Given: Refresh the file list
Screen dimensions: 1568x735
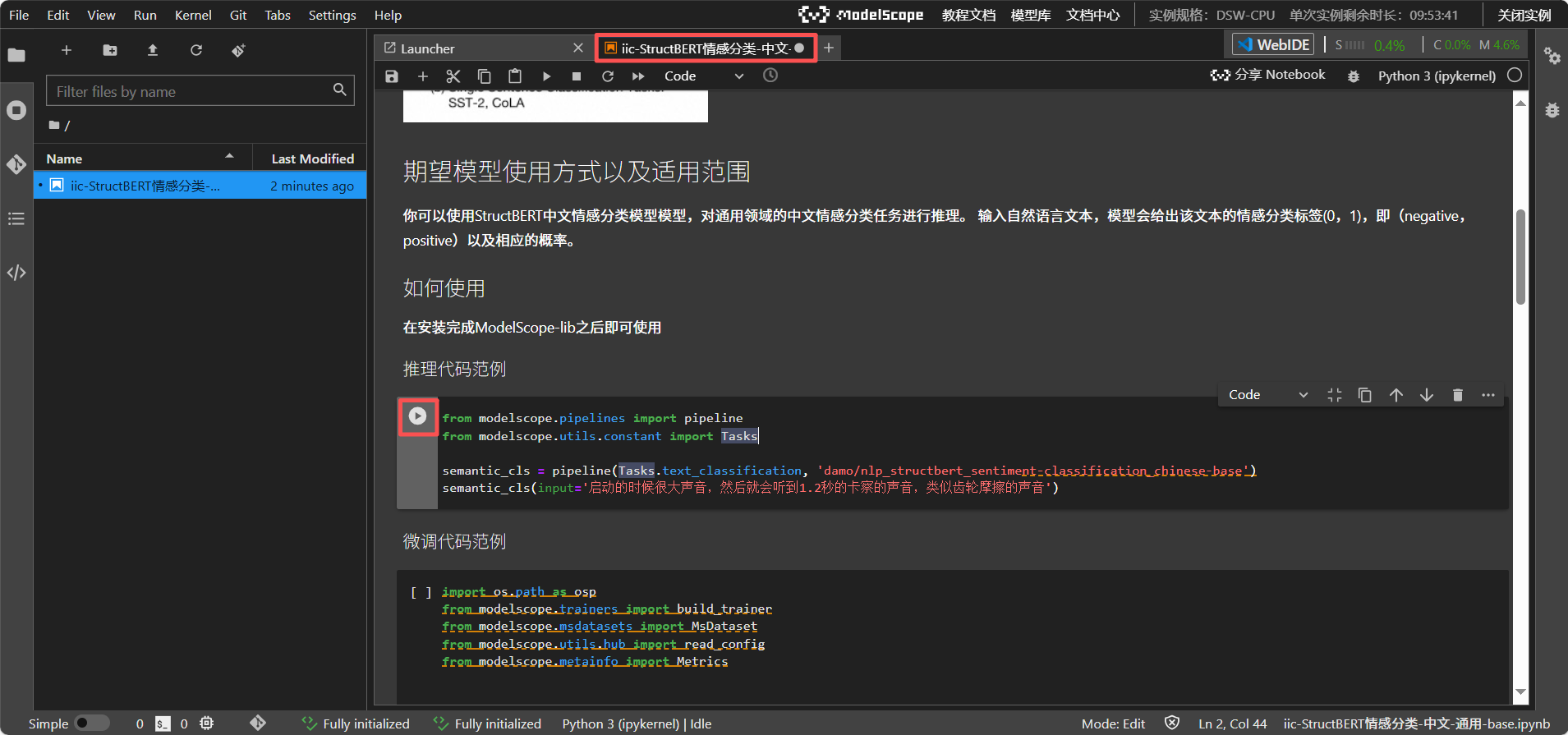Looking at the screenshot, I should (196, 50).
